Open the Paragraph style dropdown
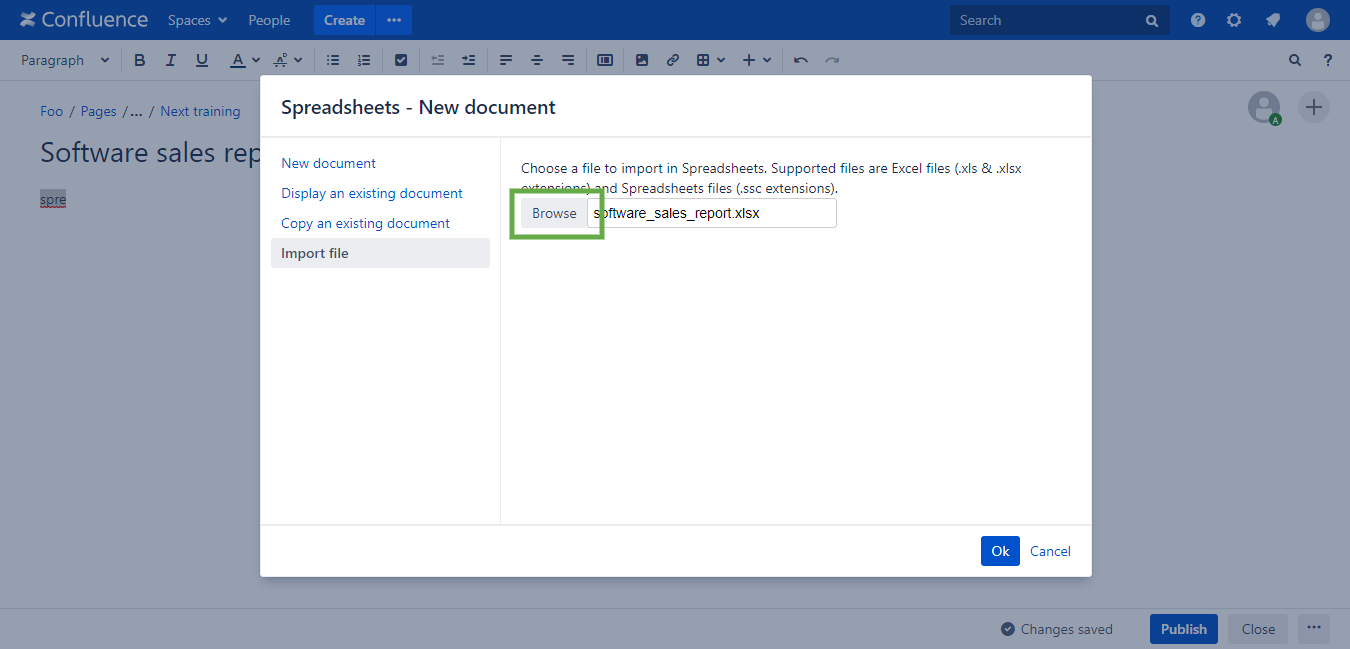Image resolution: width=1350 pixels, height=649 pixels. (65, 60)
